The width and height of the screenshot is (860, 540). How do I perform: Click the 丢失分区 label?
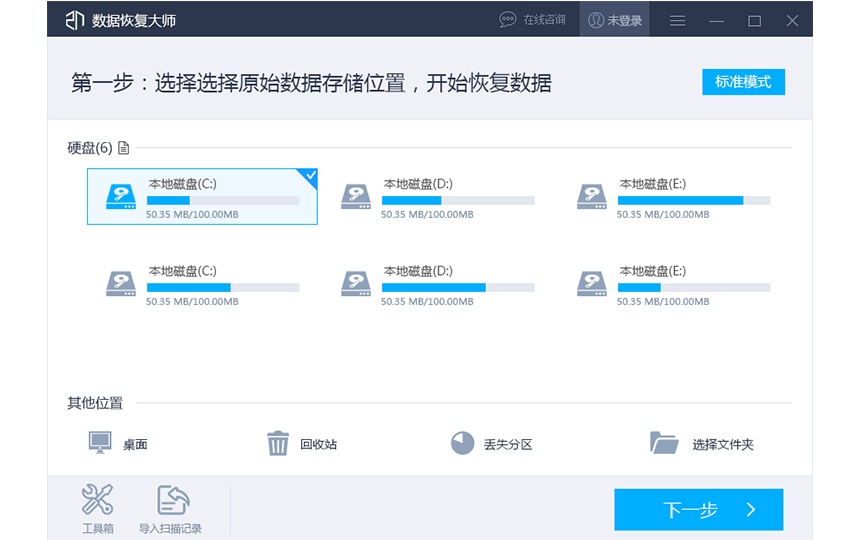(x=508, y=444)
